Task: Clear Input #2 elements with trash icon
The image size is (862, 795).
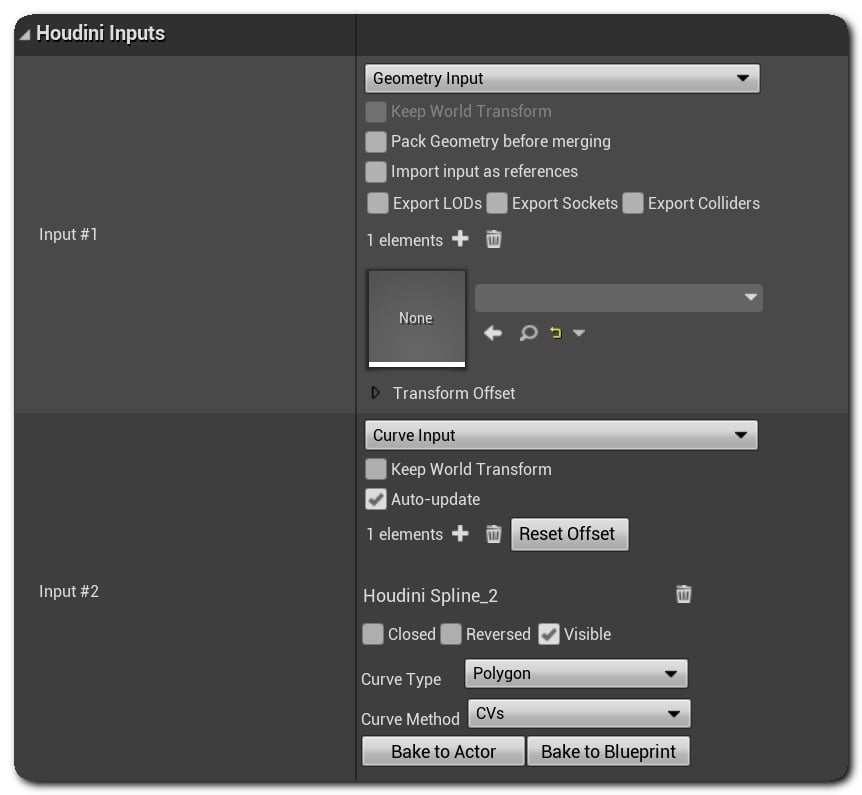Action: 494,534
